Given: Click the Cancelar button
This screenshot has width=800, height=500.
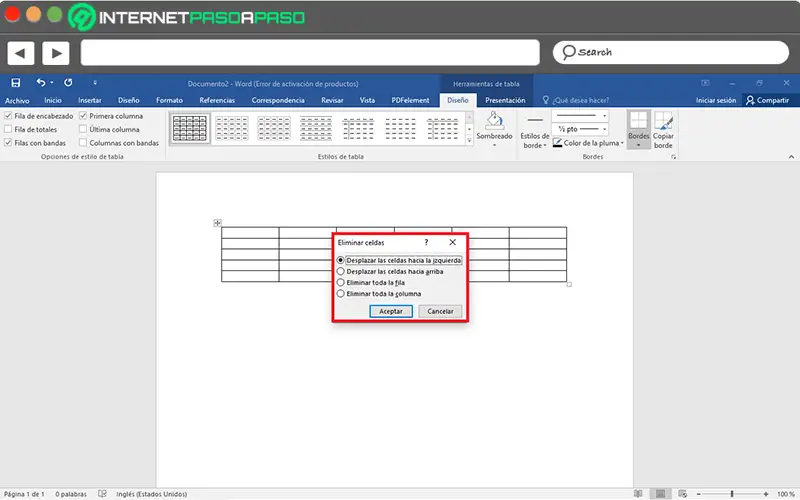Looking at the screenshot, I should point(440,311).
